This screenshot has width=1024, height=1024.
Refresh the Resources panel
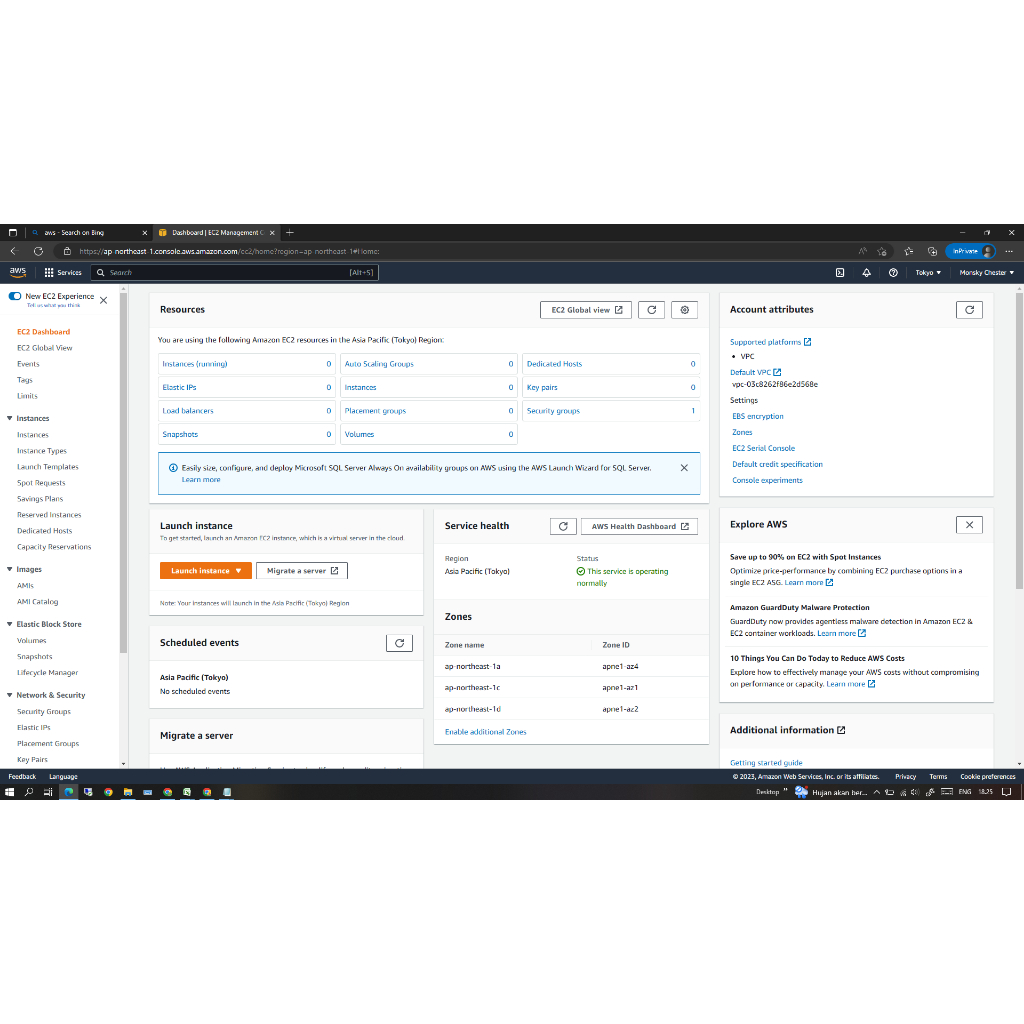pyautogui.click(x=651, y=310)
